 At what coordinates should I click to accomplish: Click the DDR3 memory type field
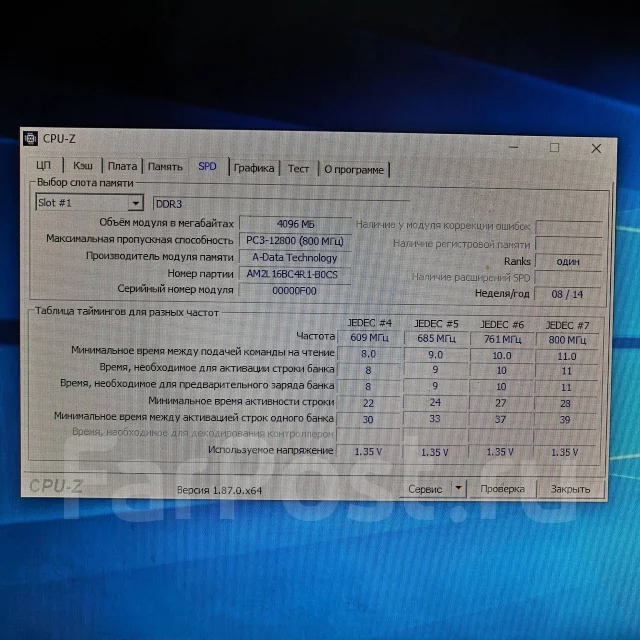coord(281,204)
